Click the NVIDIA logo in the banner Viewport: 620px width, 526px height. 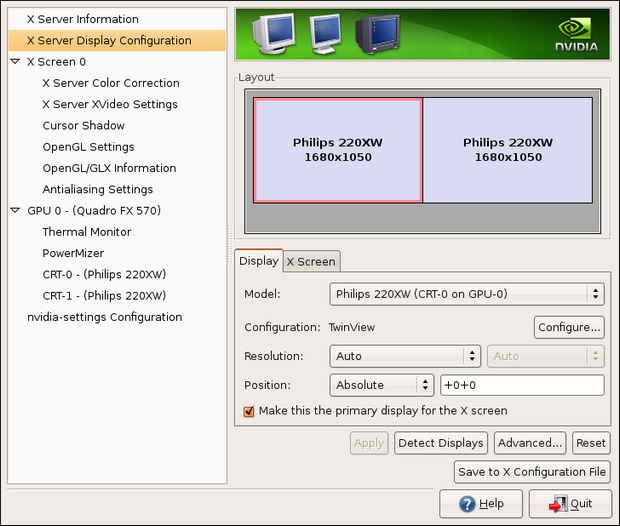coord(577,35)
